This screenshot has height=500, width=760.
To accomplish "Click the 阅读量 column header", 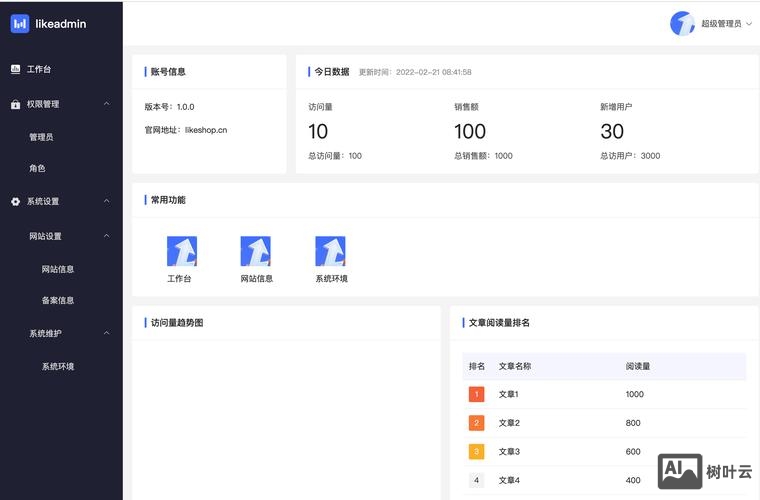I will coord(637,366).
